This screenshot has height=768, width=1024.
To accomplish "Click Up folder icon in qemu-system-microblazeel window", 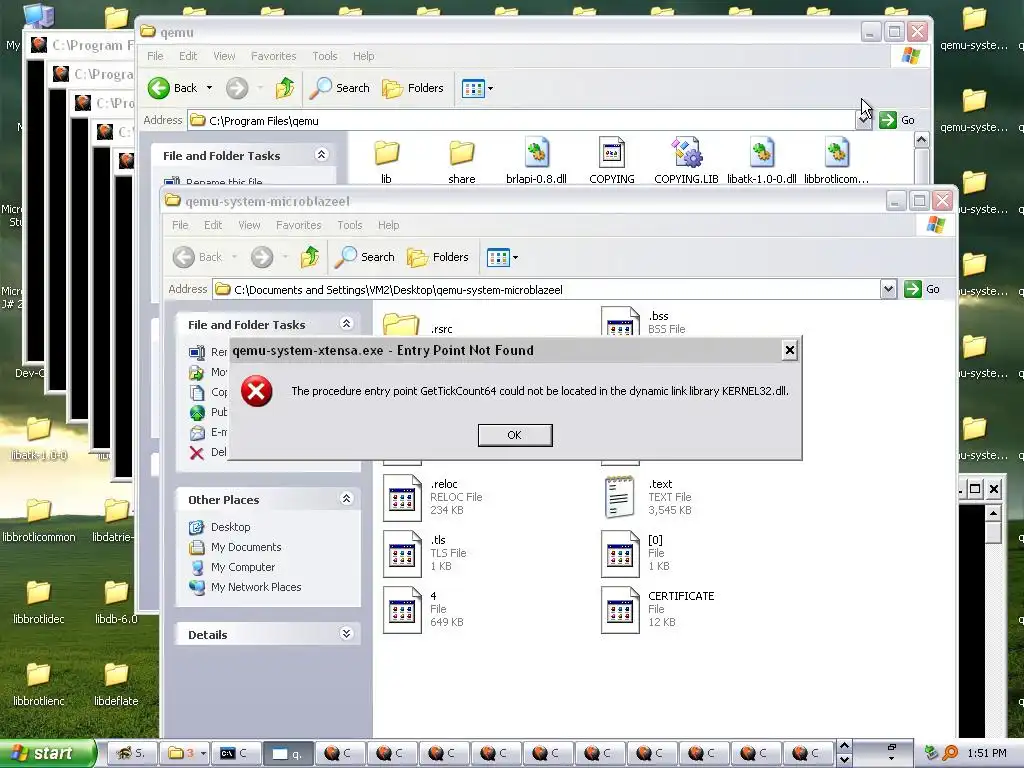I will (x=310, y=257).
